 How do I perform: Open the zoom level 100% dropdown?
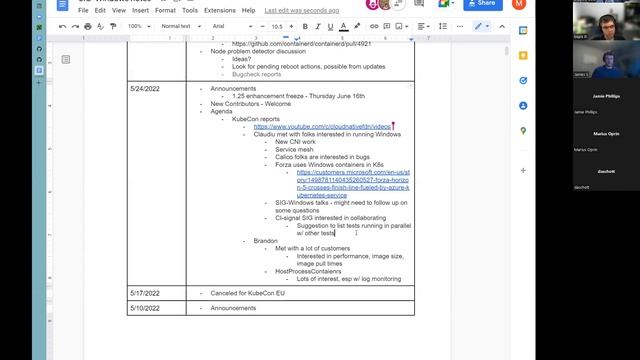[139, 27]
